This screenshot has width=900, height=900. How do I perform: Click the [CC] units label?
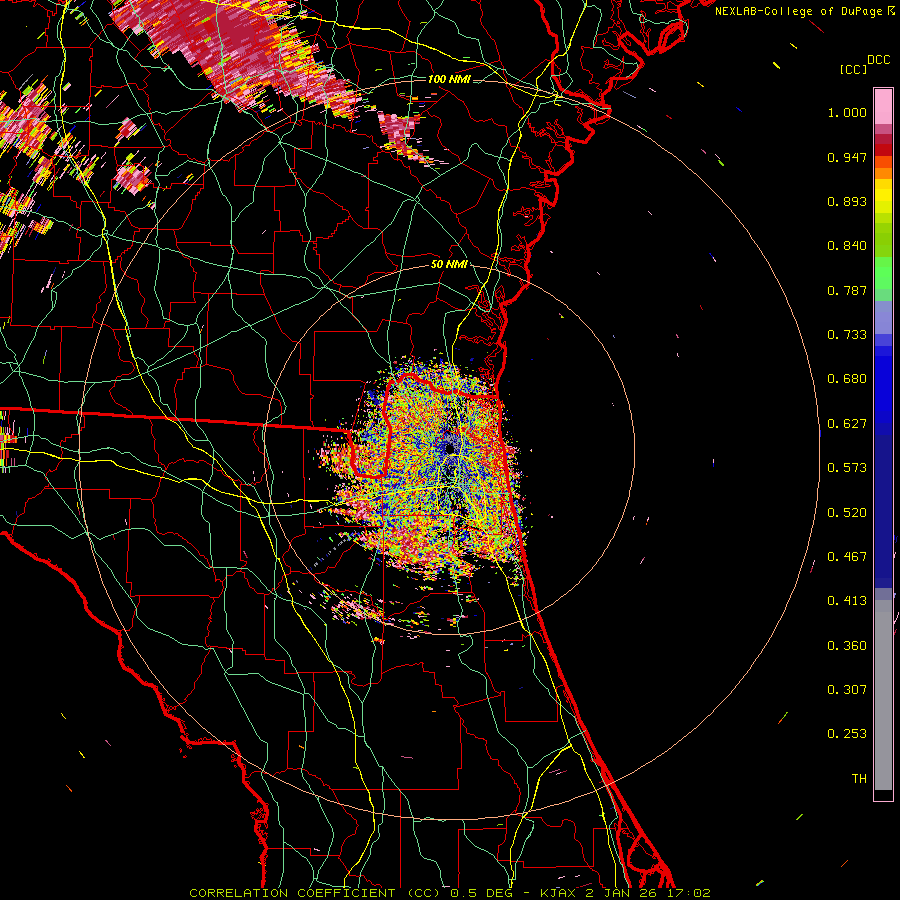[852, 69]
